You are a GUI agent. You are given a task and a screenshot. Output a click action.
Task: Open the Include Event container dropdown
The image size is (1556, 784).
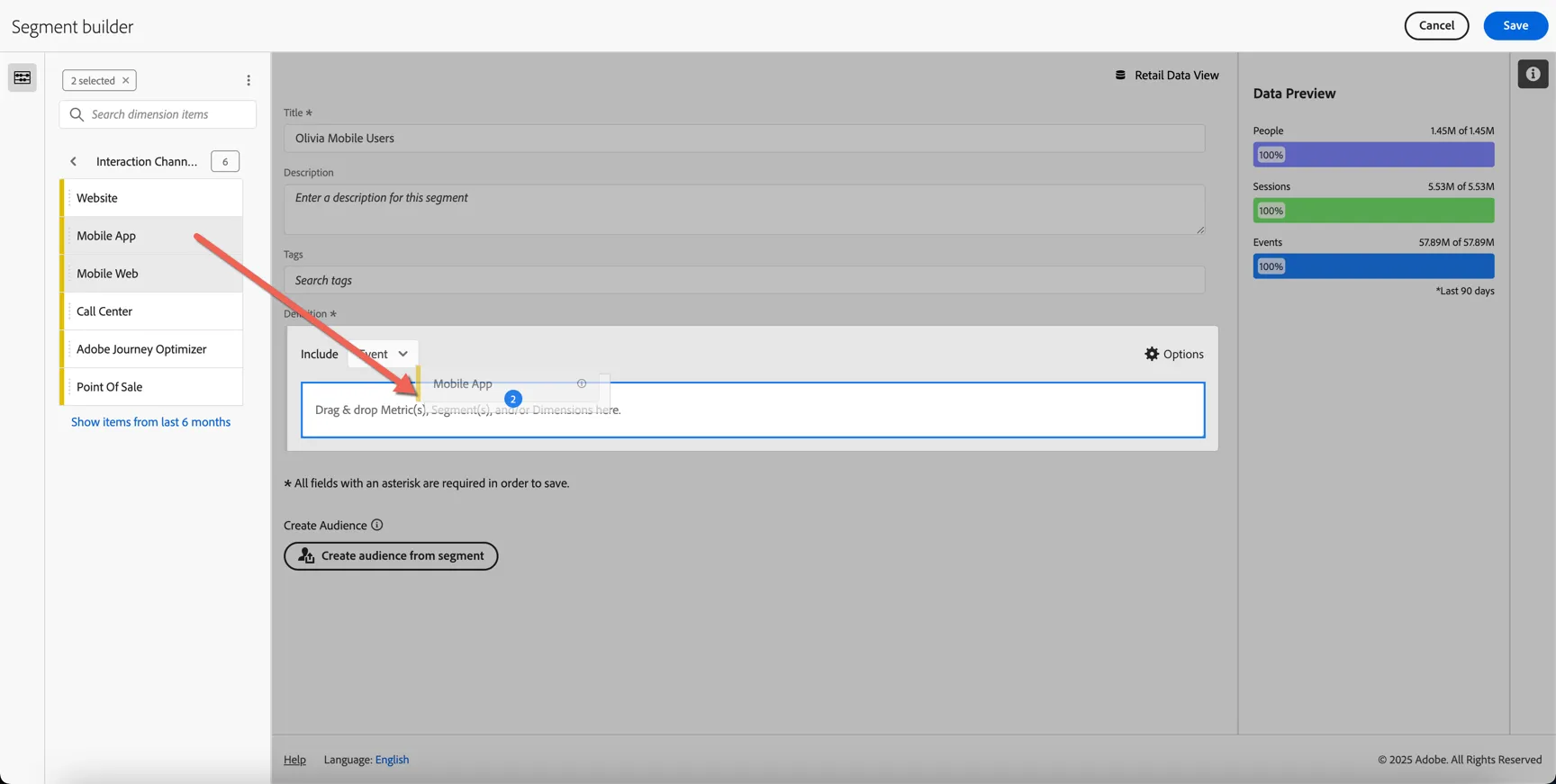click(384, 354)
